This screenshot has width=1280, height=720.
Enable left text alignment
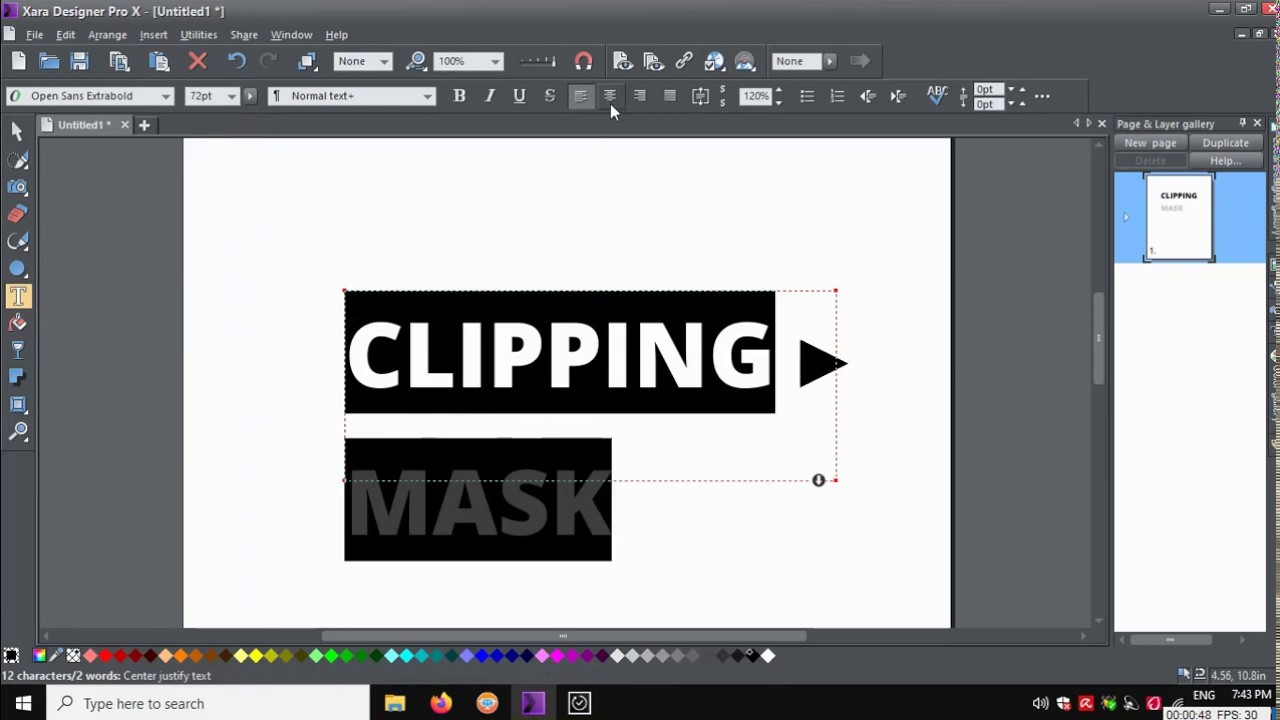(x=580, y=96)
